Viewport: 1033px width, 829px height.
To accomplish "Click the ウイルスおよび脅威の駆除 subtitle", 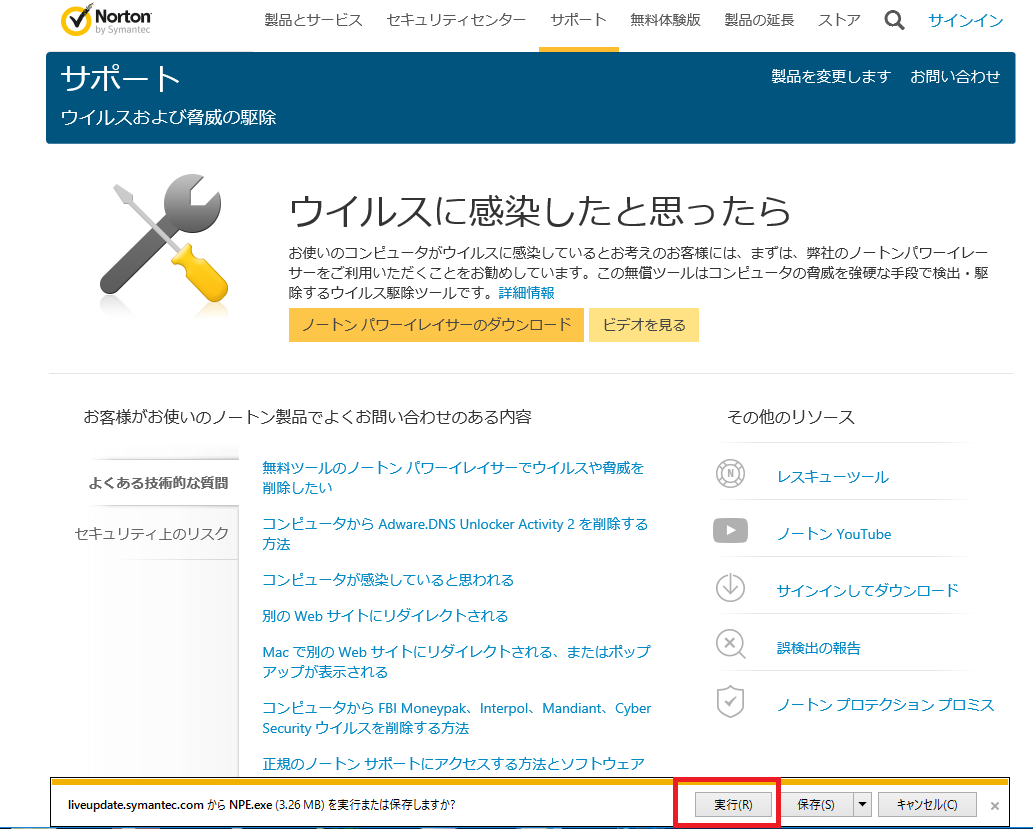I will pos(169,117).
